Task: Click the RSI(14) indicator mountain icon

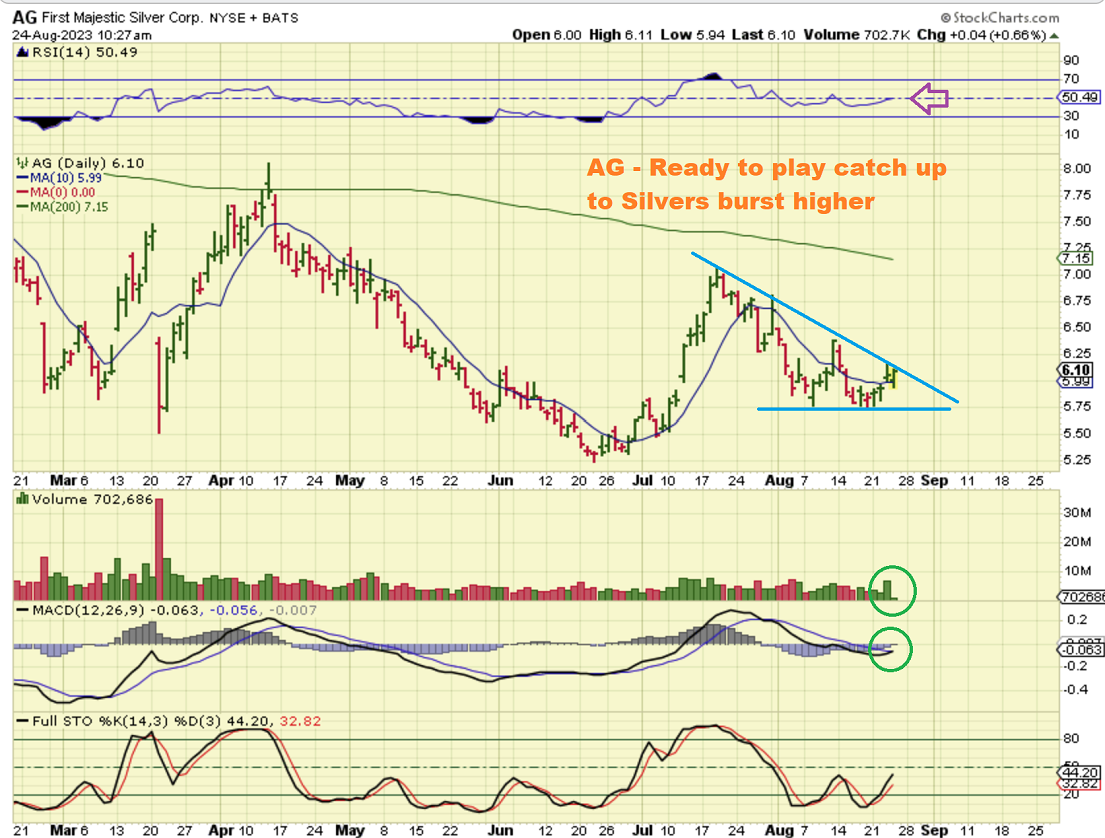Action: pyautogui.click(x=23, y=52)
